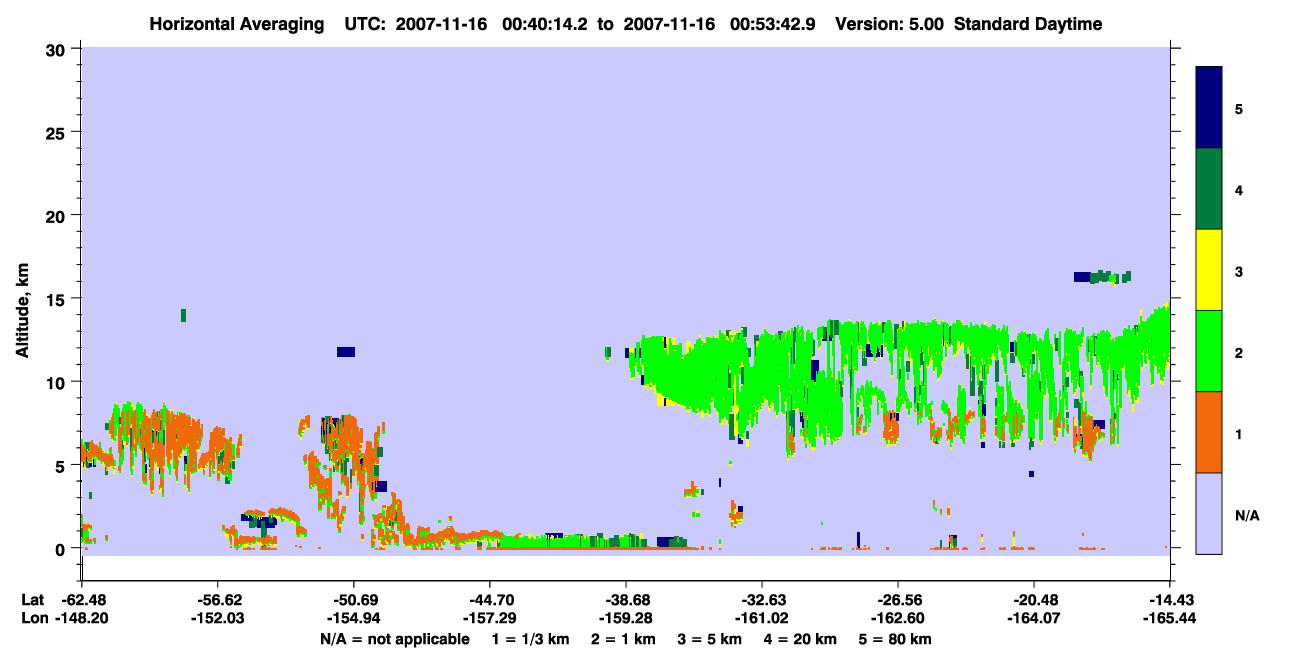
Task: Click the latitude value -26.56
Action: click(897, 600)
